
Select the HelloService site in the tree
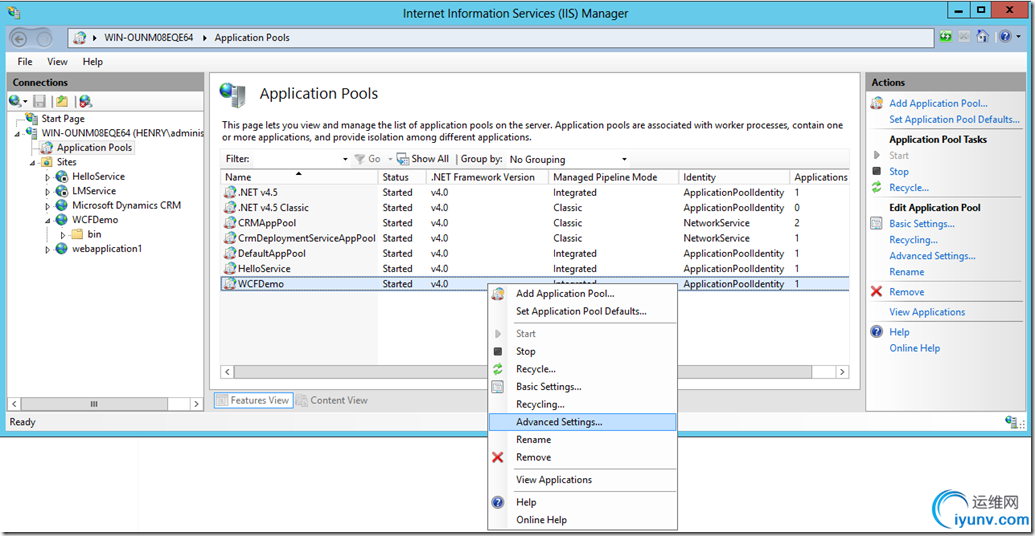[98, 176]
